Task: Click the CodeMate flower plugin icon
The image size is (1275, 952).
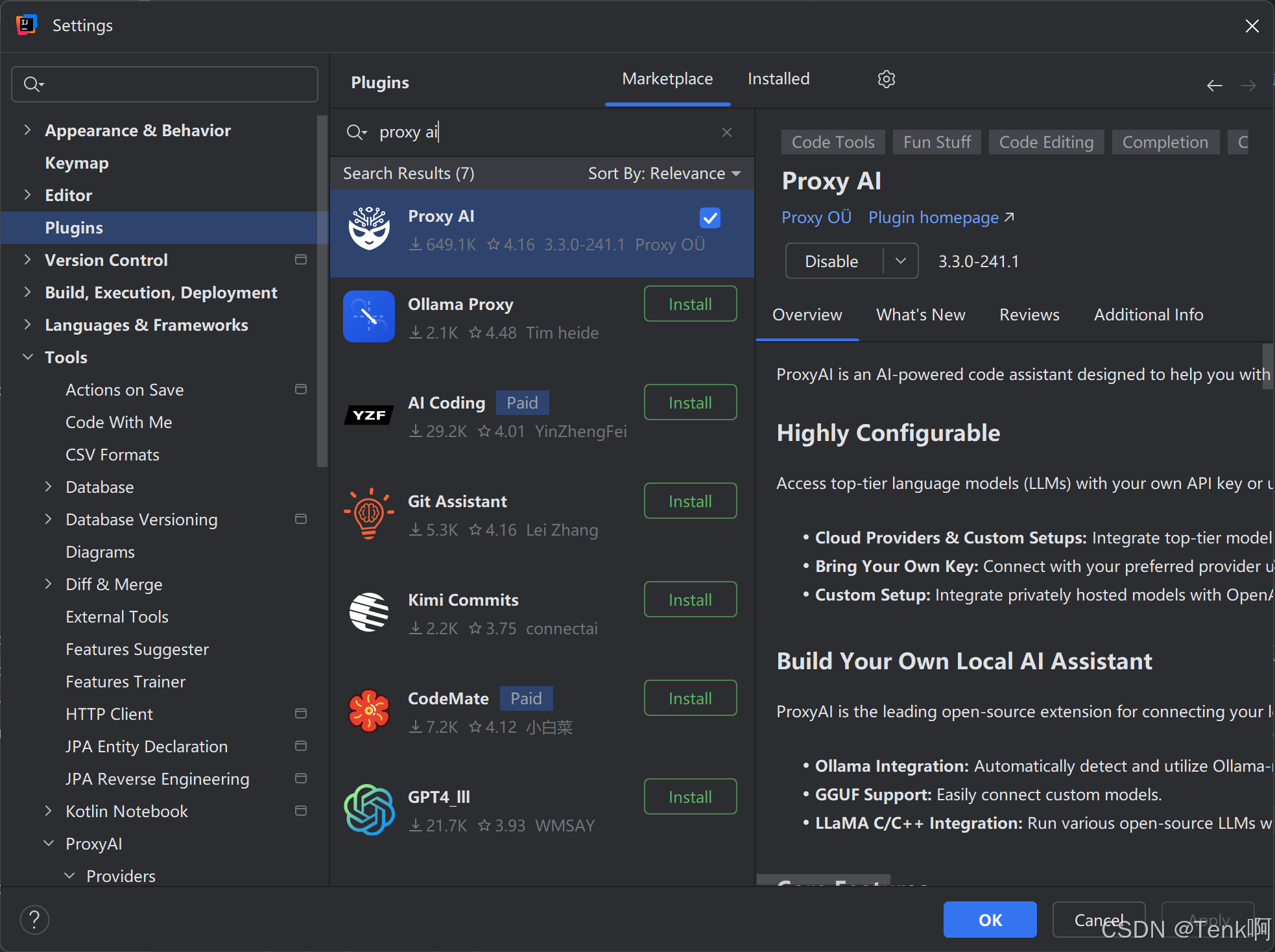Action: pos(369,711)
